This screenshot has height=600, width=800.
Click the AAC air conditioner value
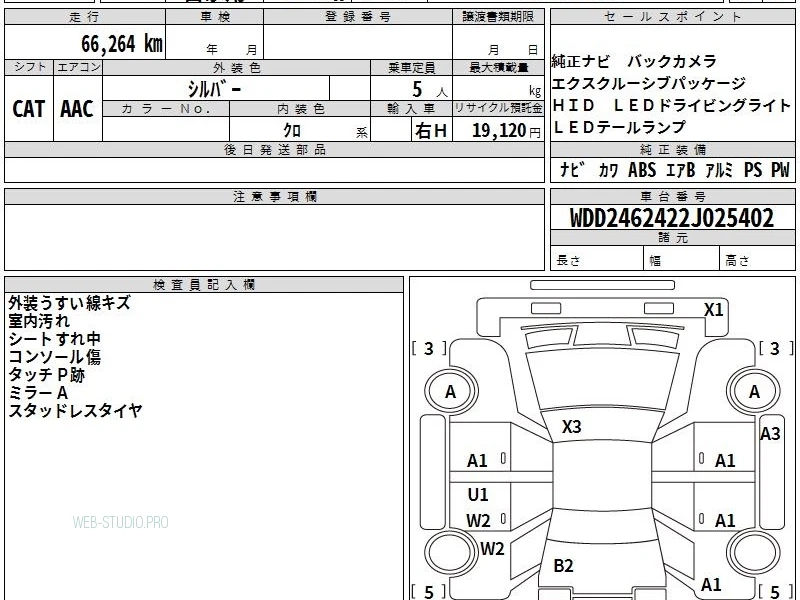pos(77,109)
